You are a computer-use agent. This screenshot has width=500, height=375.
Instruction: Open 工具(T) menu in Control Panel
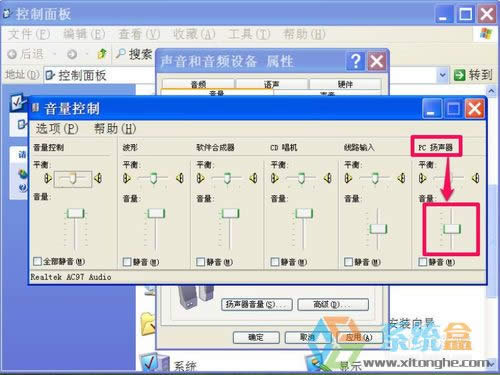[249, 34]
